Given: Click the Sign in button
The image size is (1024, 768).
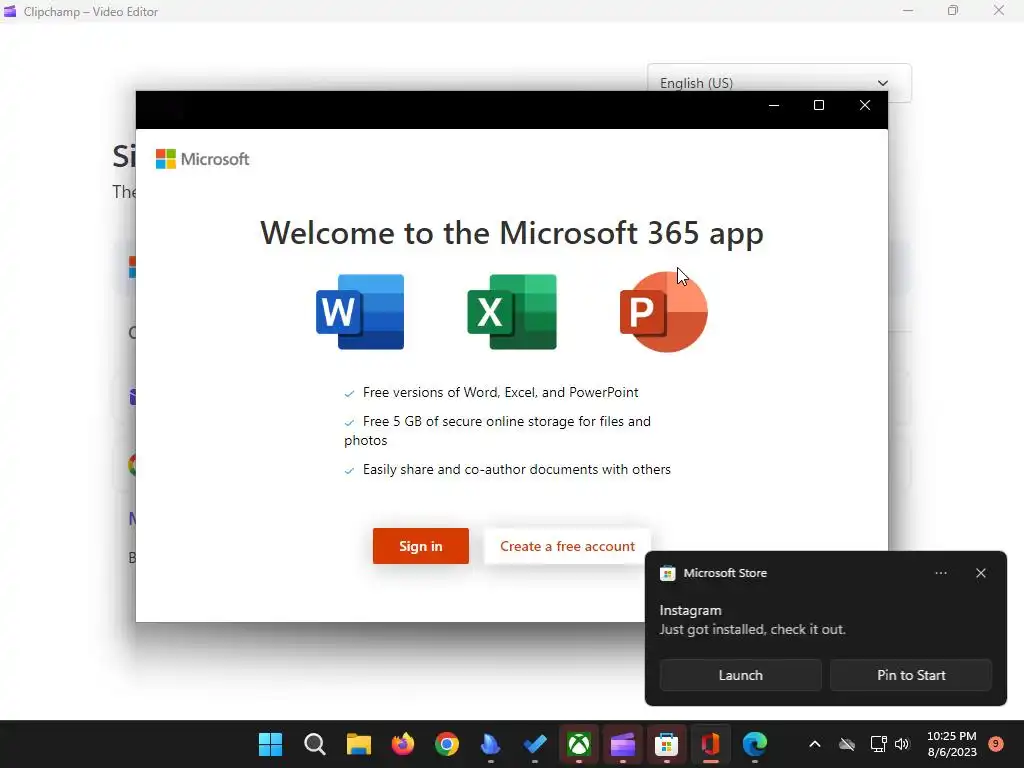Looking at the screenshot, I should coord(421,546).
